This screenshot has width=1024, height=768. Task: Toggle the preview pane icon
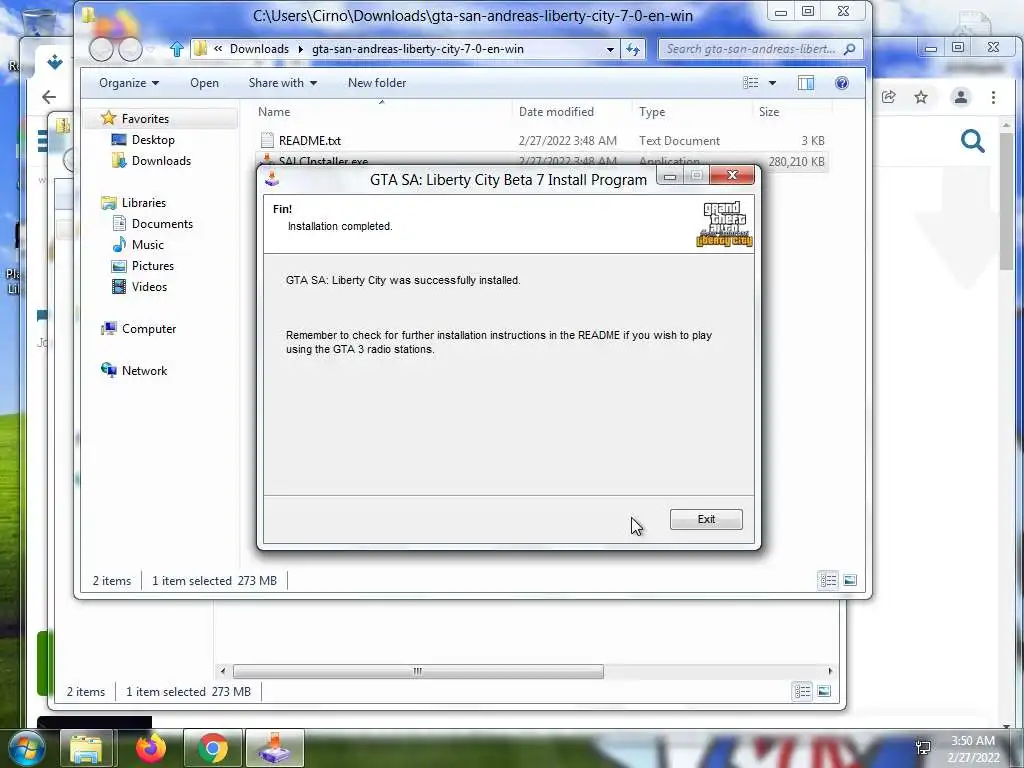(806, 83)
